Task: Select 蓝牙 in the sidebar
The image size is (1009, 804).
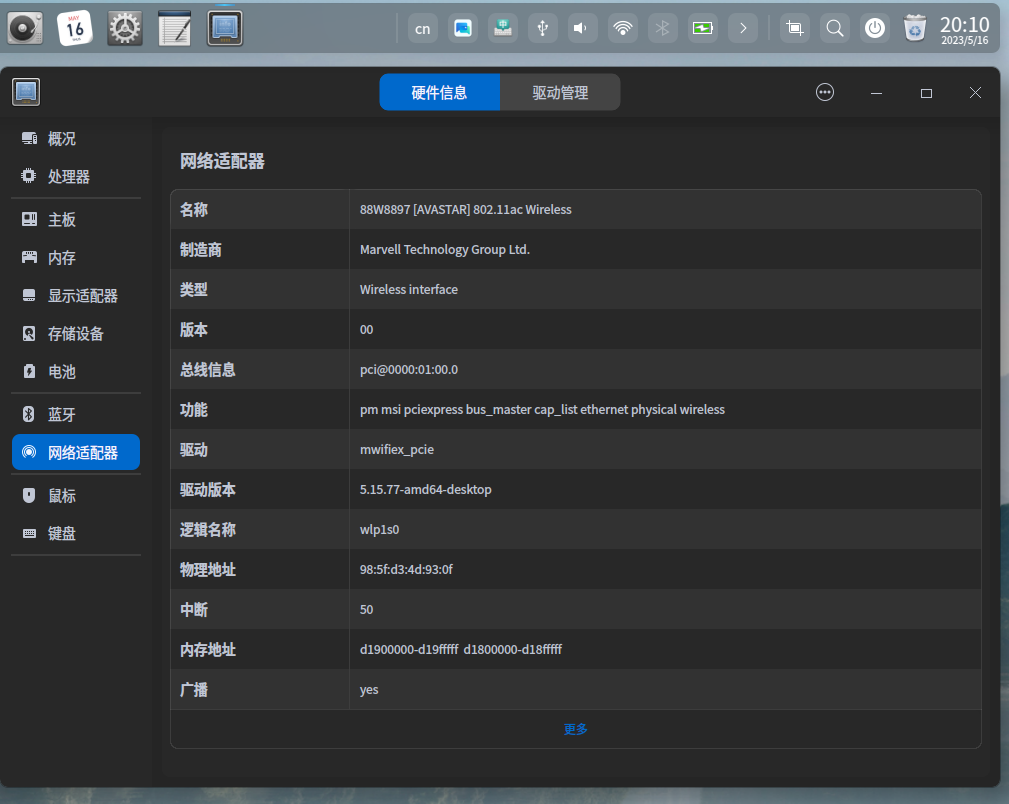Action: pyautogui.click(x=76, y=415)
